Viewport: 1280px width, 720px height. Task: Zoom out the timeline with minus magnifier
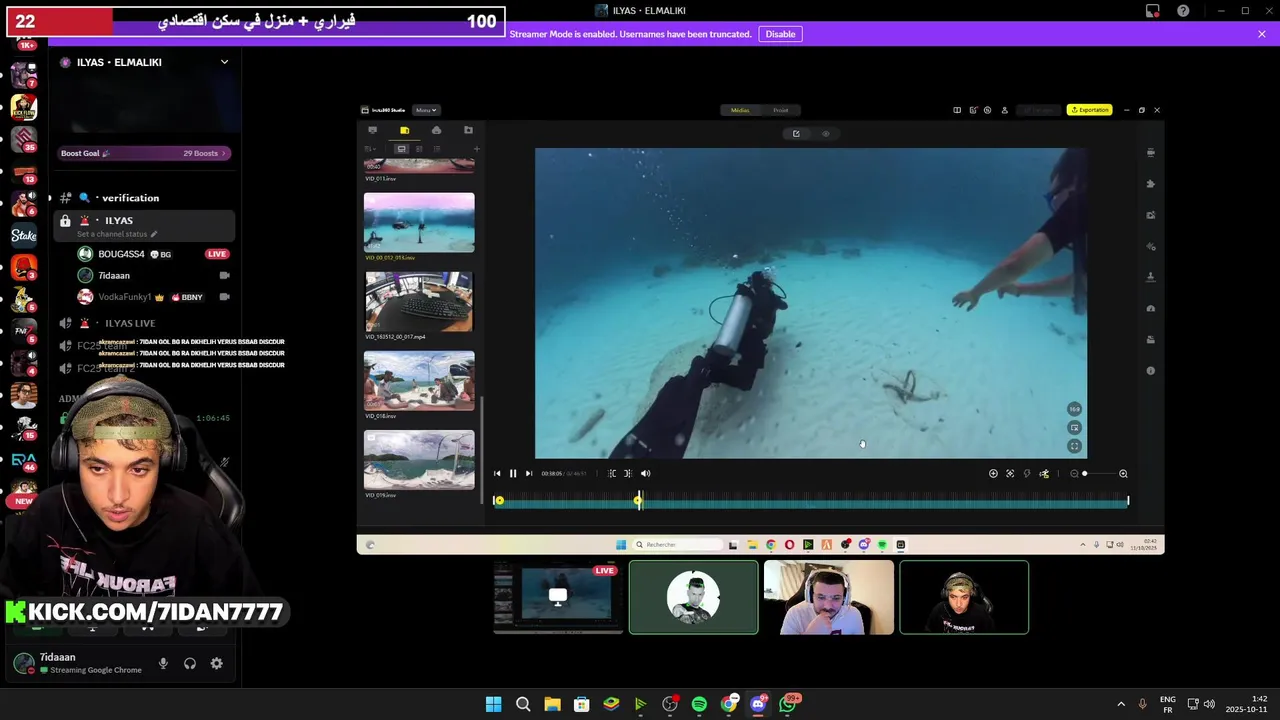tap(1074, 474)
